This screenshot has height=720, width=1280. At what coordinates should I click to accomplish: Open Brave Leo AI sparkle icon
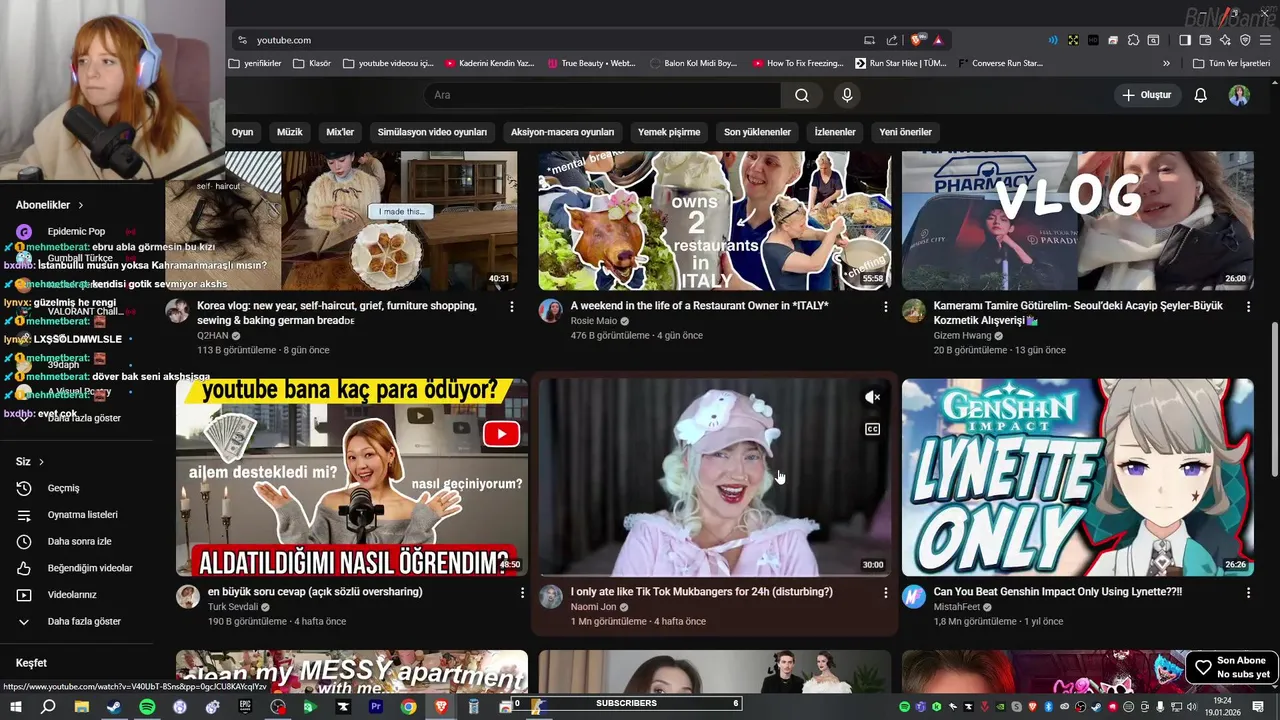(x=1225, y=40)
